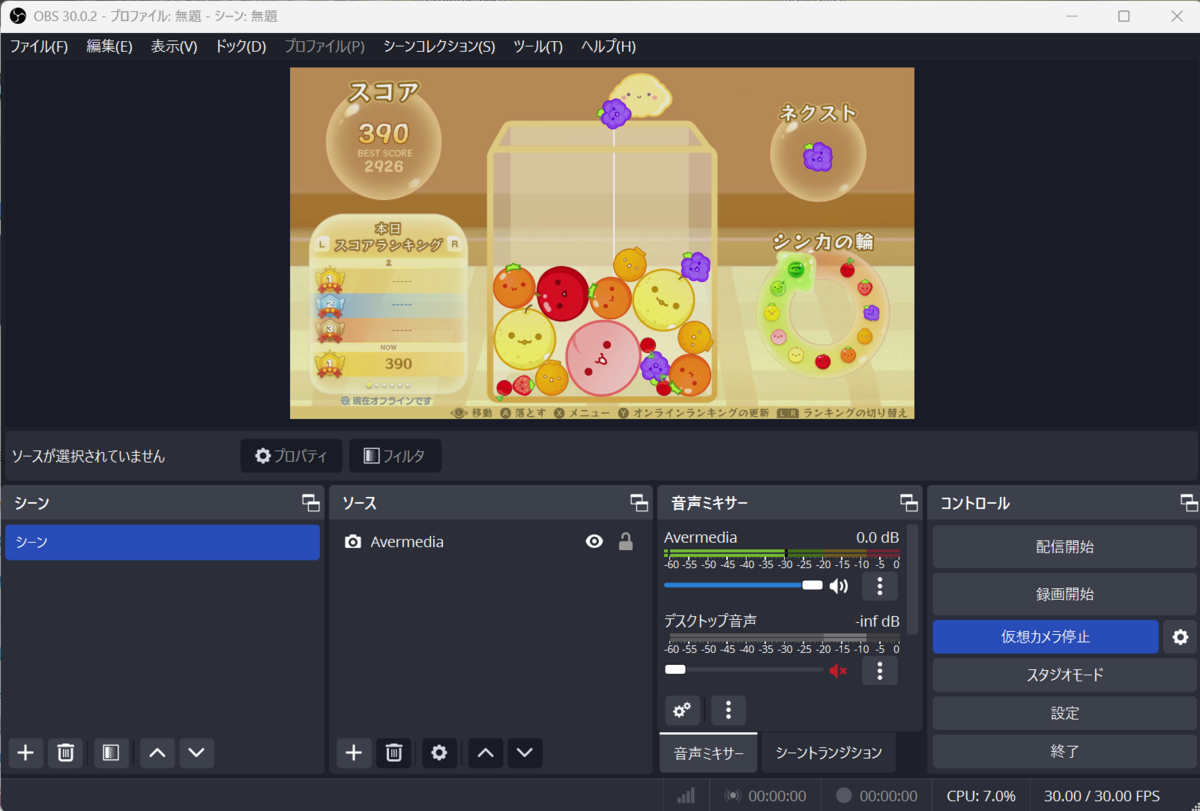Hide the Avermedia source with eye icon

pyautogui.click(x=594, y=542)
